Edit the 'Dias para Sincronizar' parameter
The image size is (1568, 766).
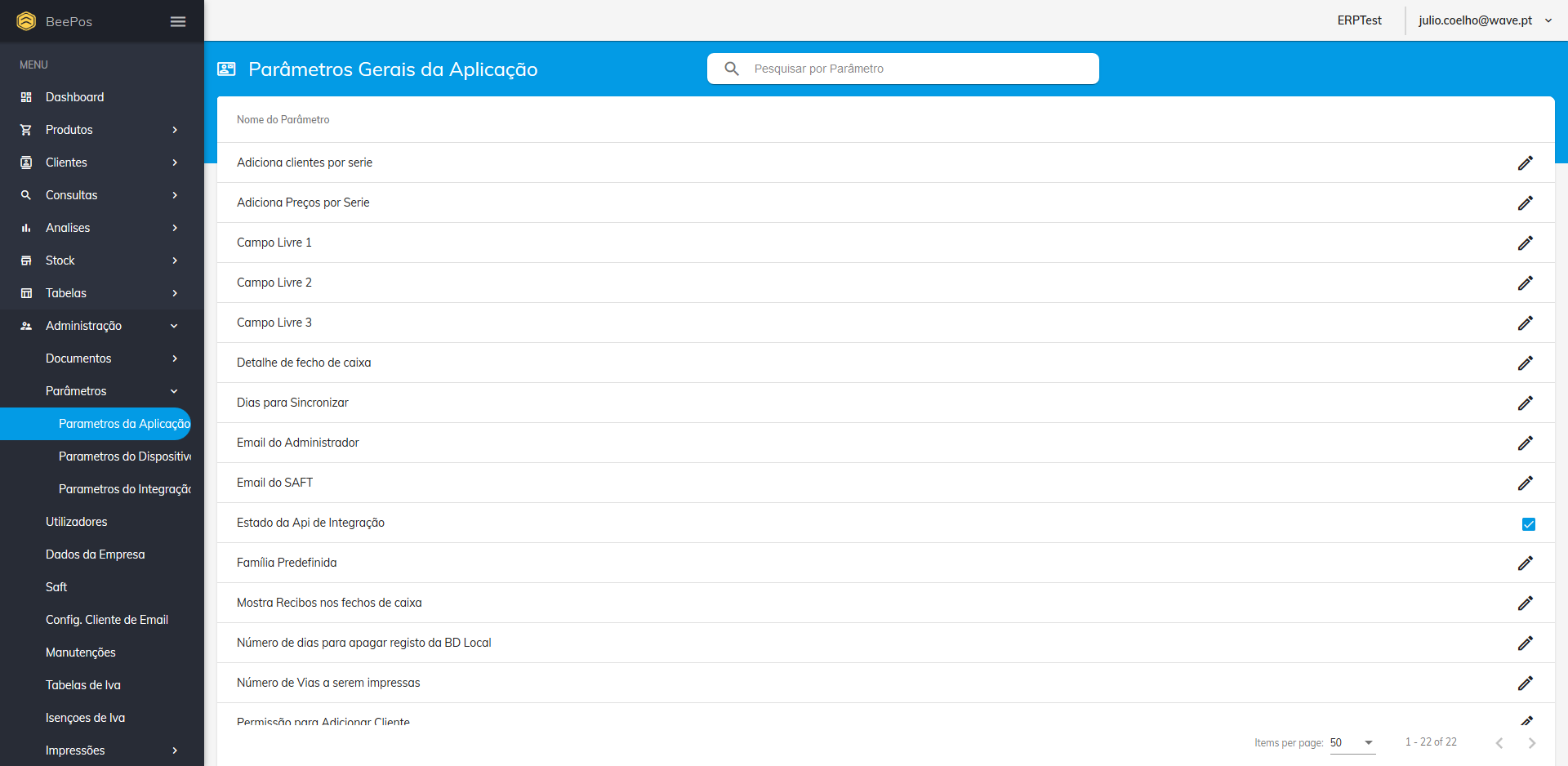[1525, 403]
